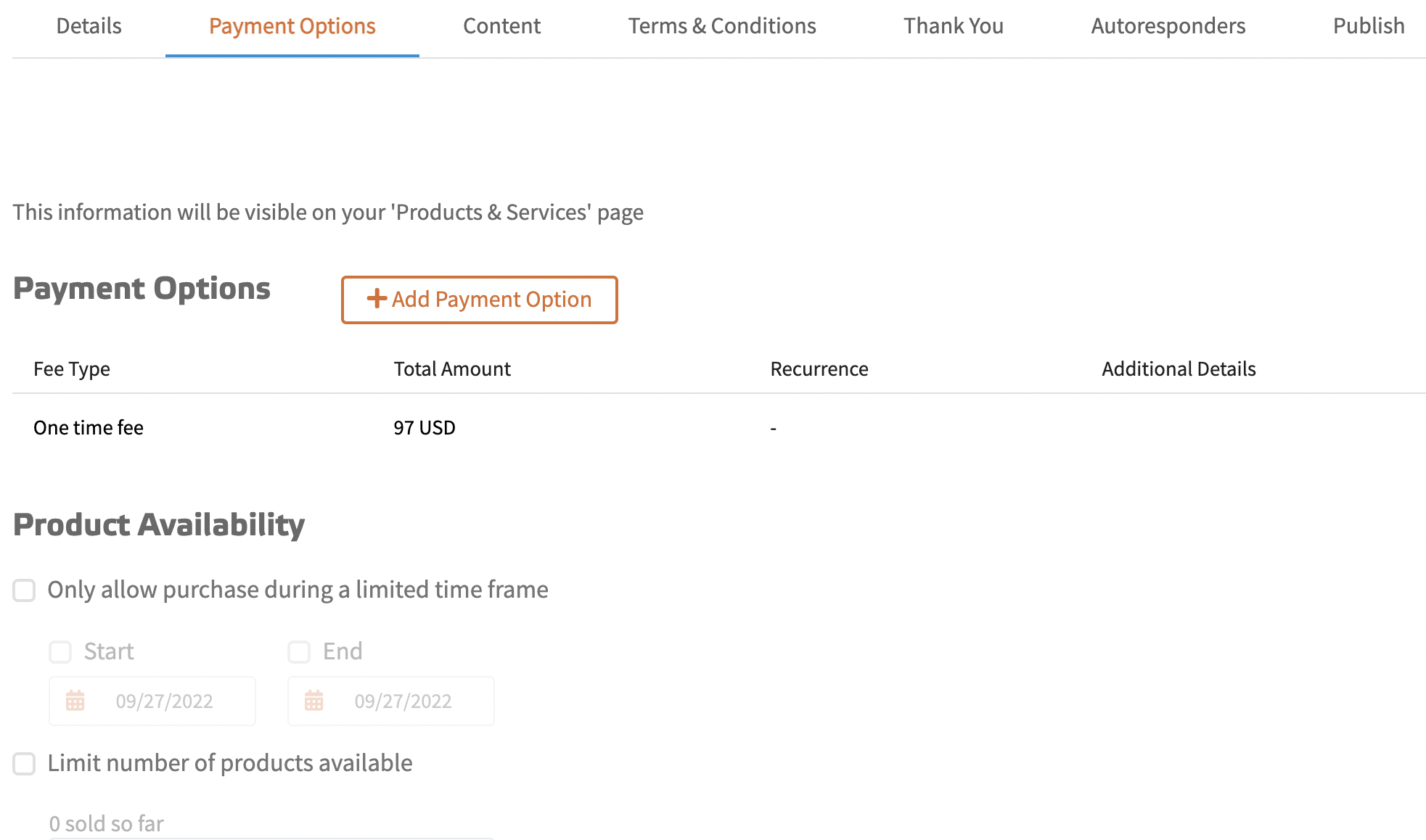Image resolution: width=1426 pixels, height=840 pixels.
Task: Open the Details tab
Action: tap(89, 26)
